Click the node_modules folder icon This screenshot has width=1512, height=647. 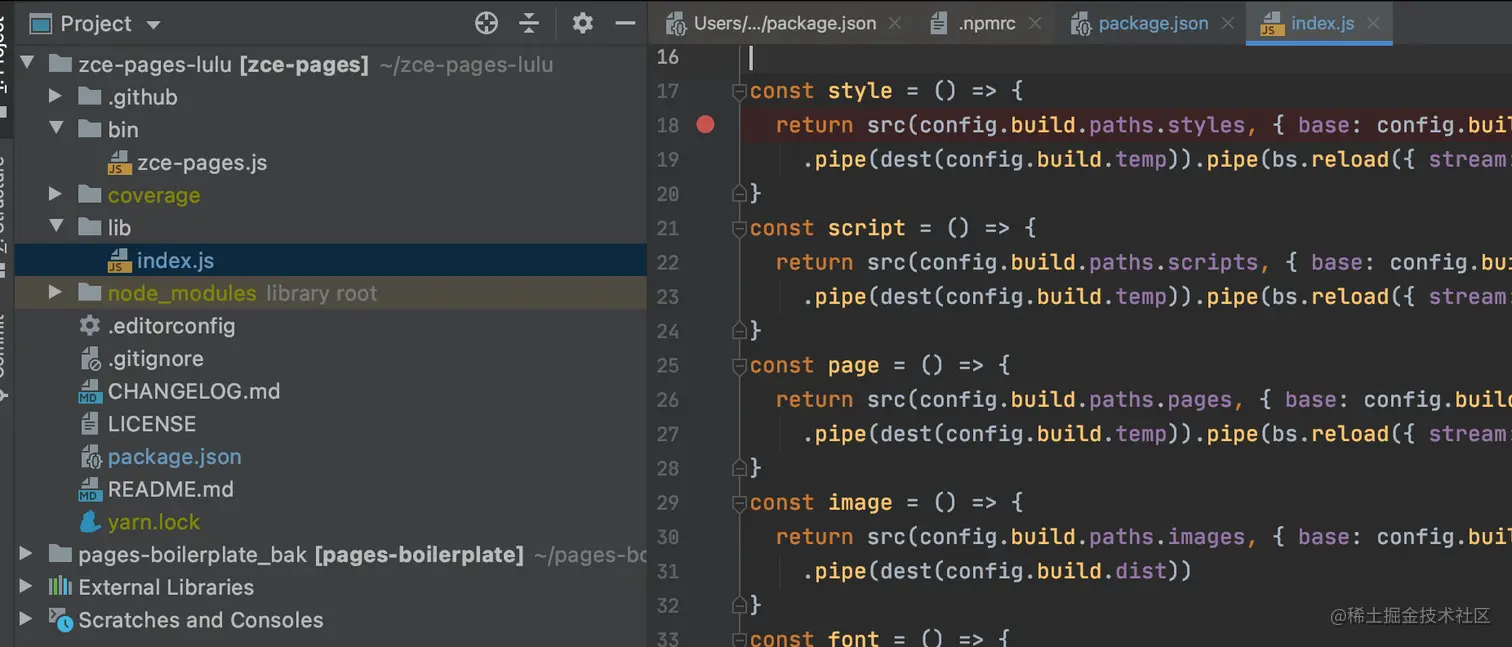[x=90, y=293]
